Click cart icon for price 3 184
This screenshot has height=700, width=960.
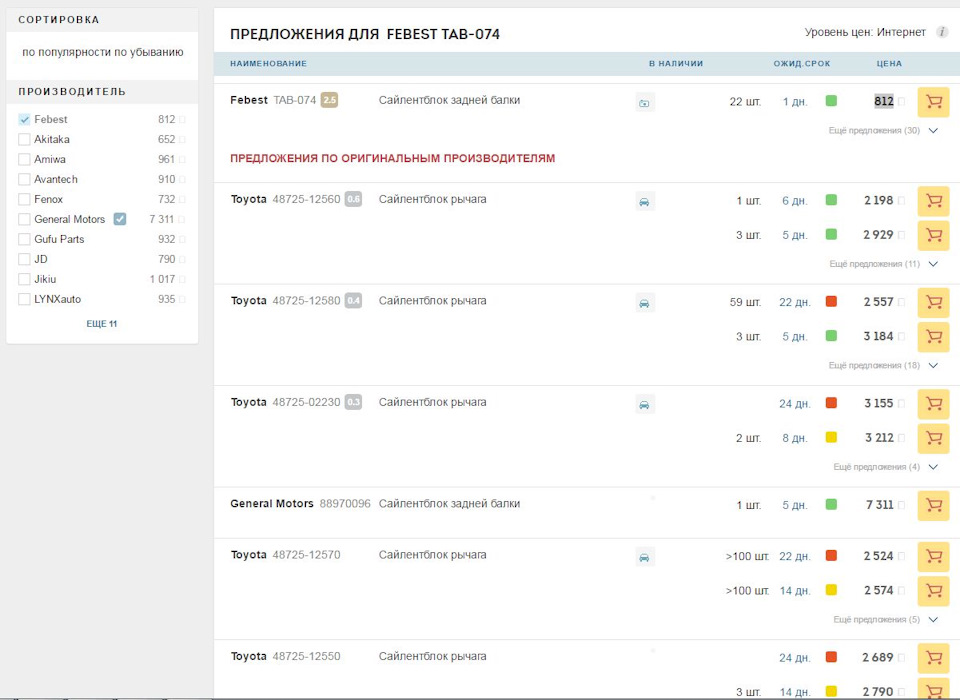(933, 337)
